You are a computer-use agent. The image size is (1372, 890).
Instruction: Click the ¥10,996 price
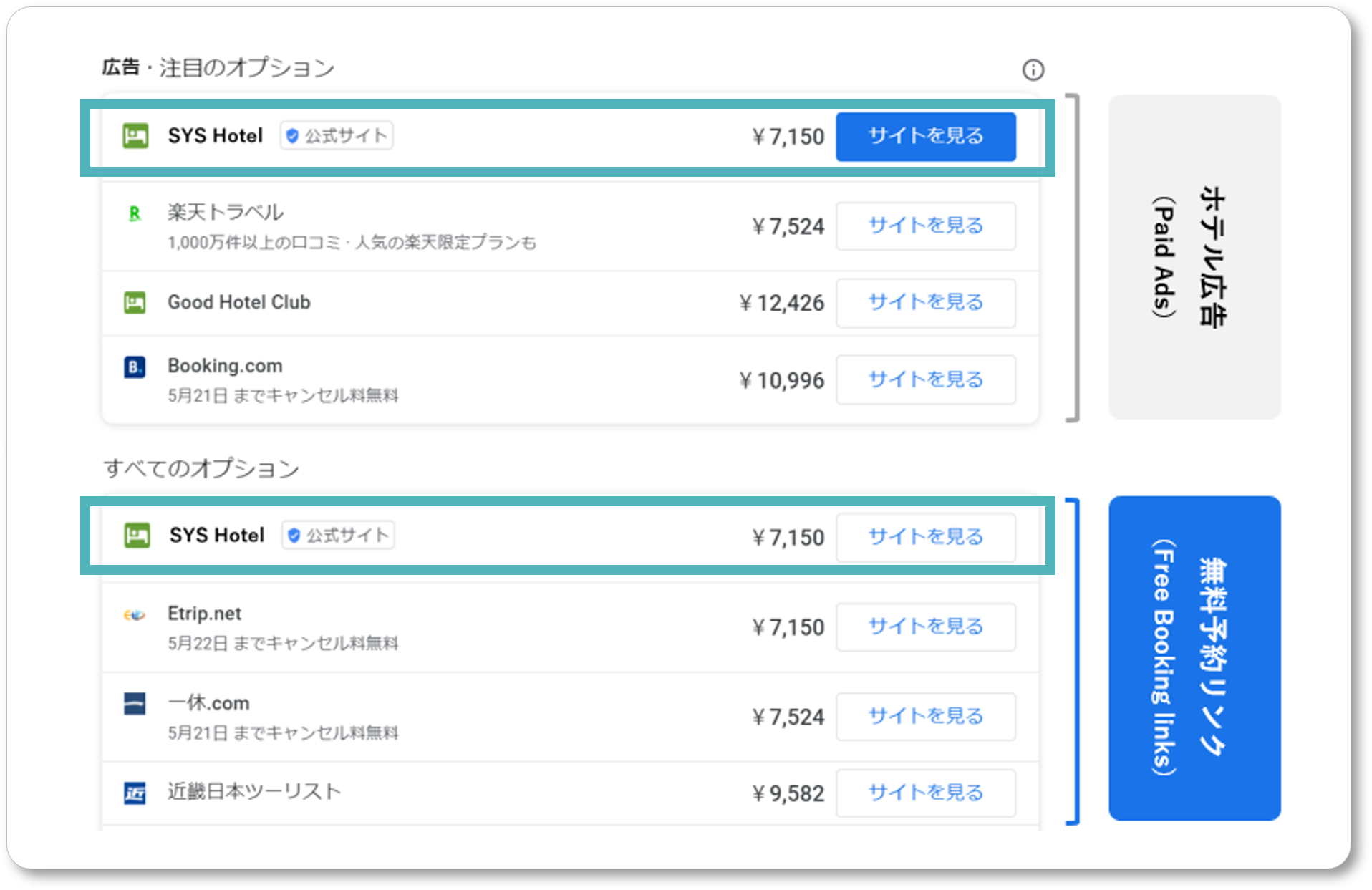pos(782,380)
